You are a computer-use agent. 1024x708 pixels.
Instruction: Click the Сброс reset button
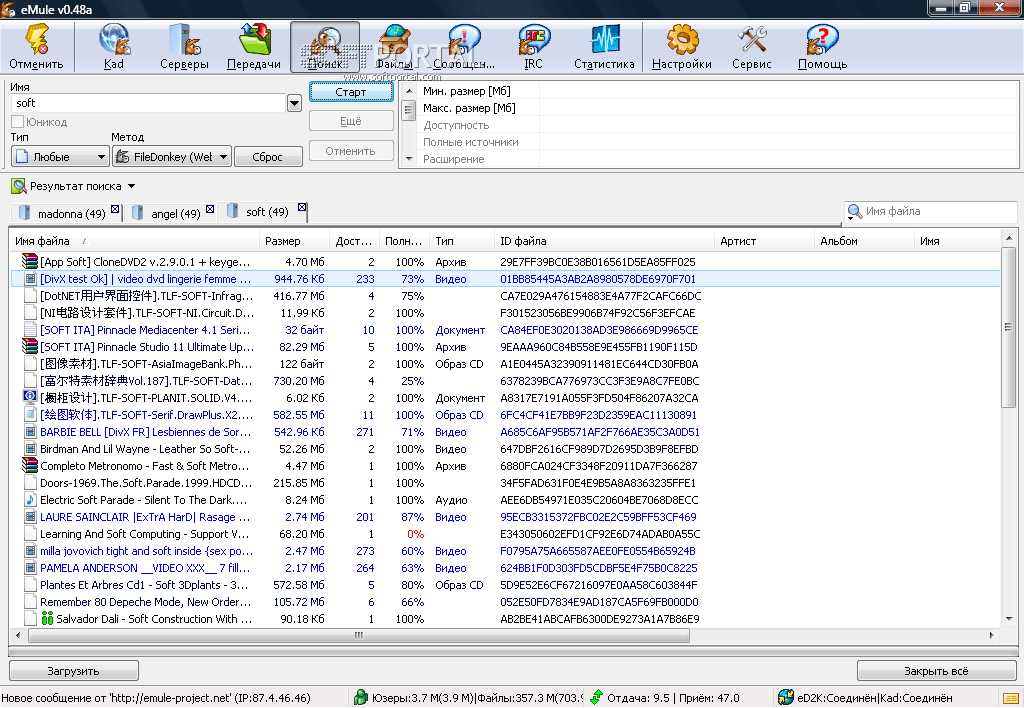click(x=268, y=157)
